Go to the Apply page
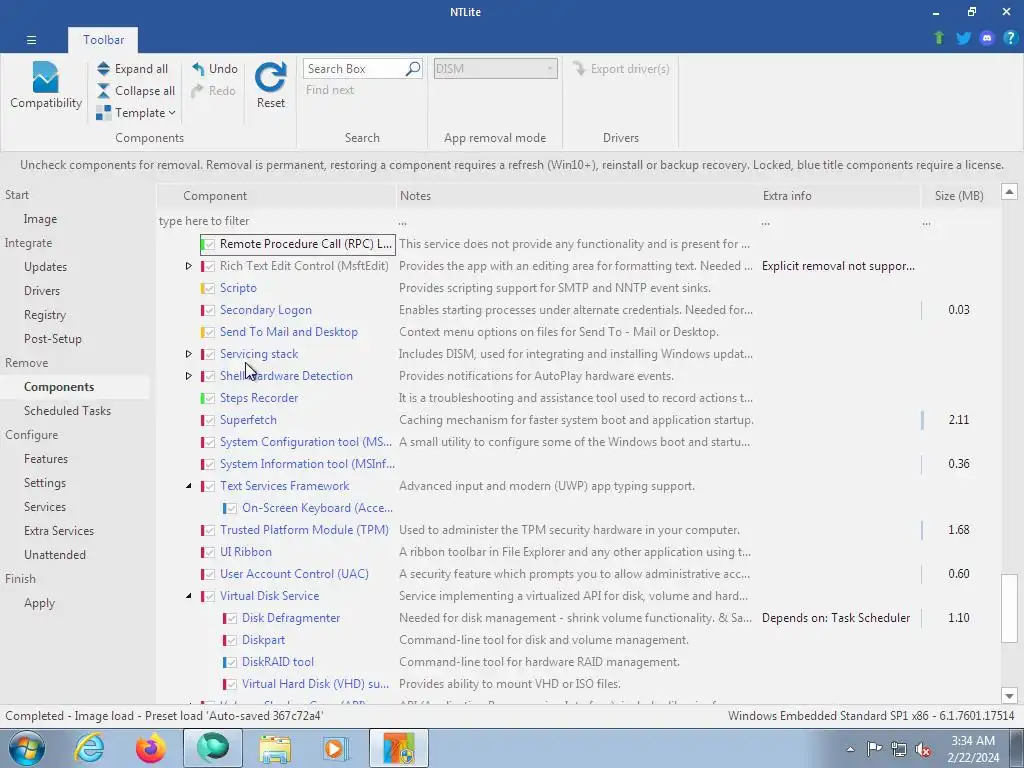Viewport: 1024px width, 768px height. click(x=40, y=603)
